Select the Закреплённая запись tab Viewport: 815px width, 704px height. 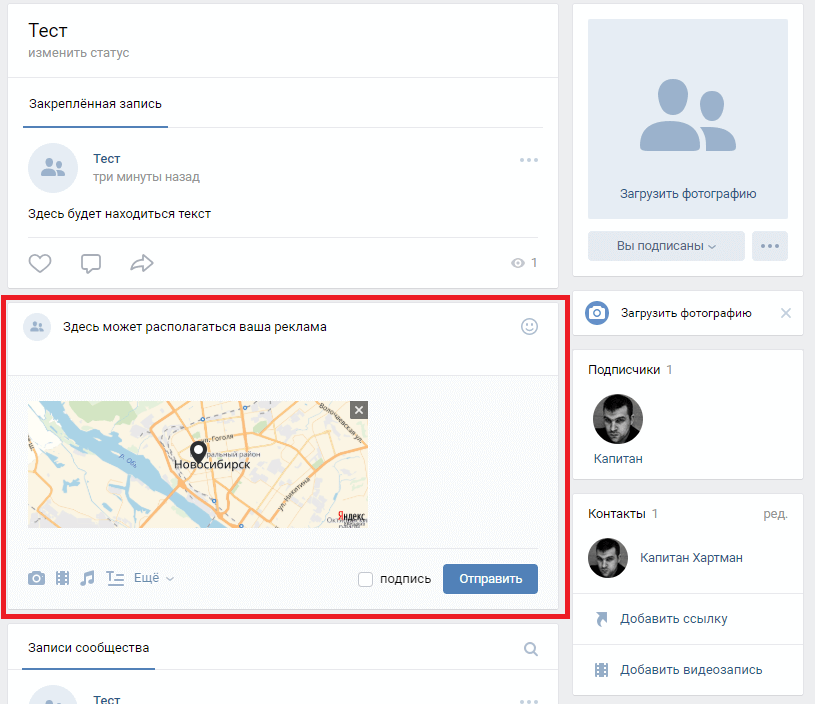[x=95, y=104]
